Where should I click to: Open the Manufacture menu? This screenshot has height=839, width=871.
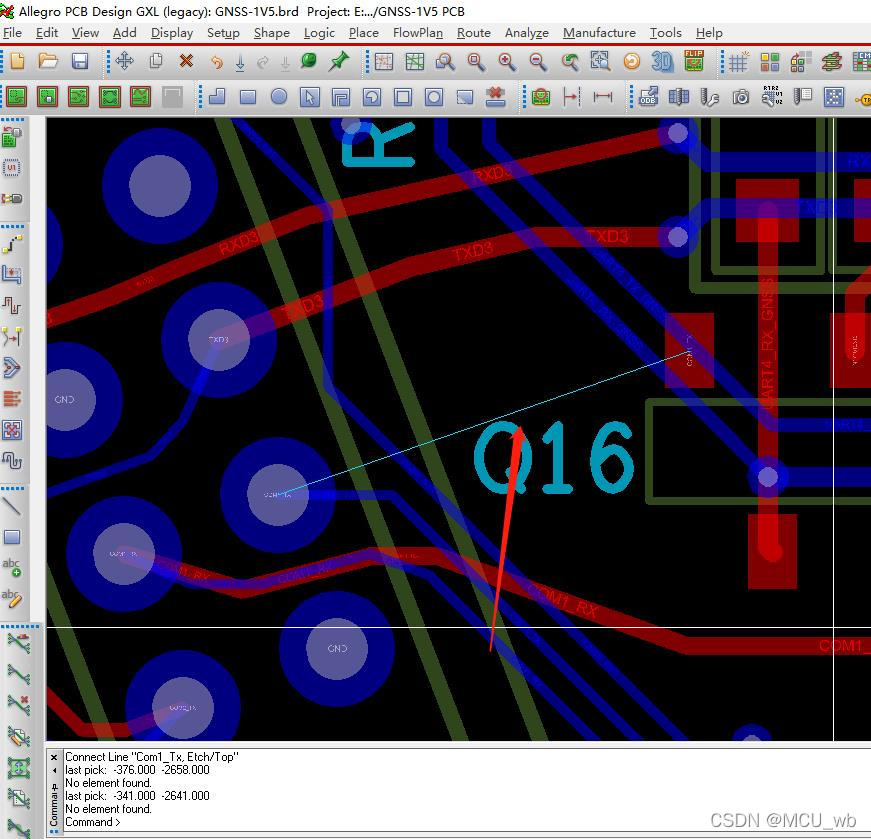click(598, 33)
